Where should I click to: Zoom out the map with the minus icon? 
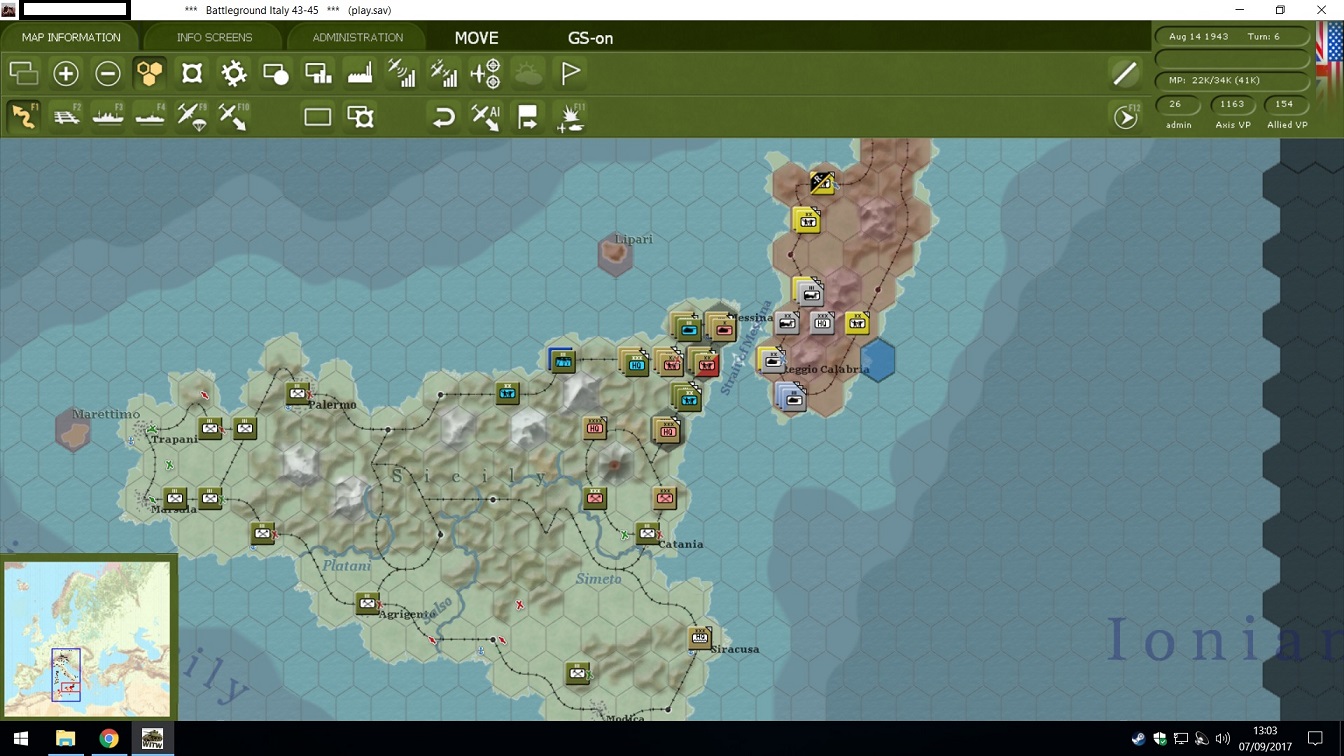[x=108, y=73]
